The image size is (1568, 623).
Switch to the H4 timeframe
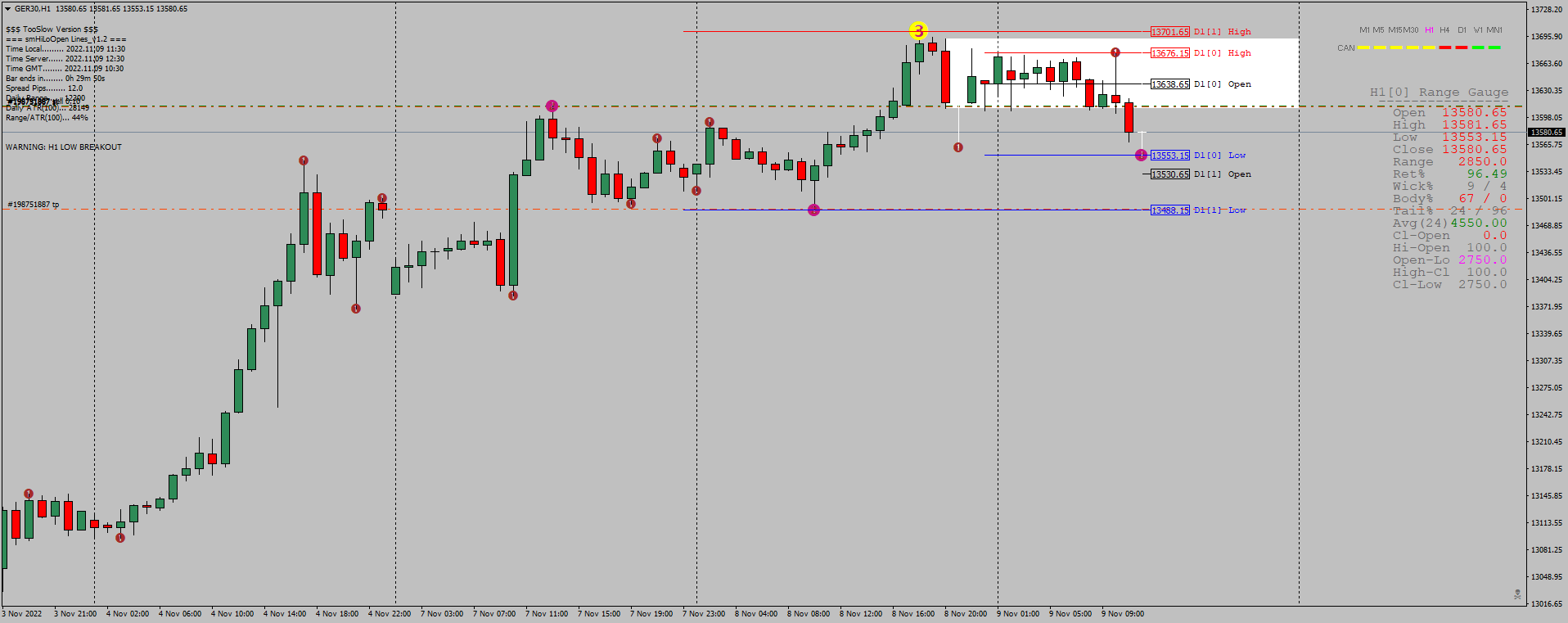click(1444, 30)
